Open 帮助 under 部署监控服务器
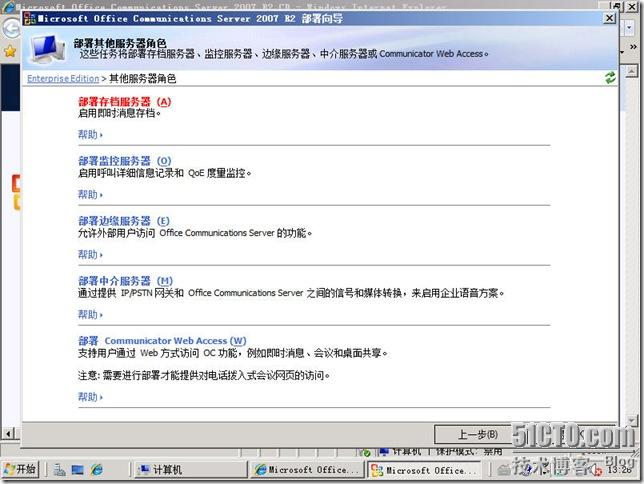Screen dimensions: 644x484 pos(90,194)
